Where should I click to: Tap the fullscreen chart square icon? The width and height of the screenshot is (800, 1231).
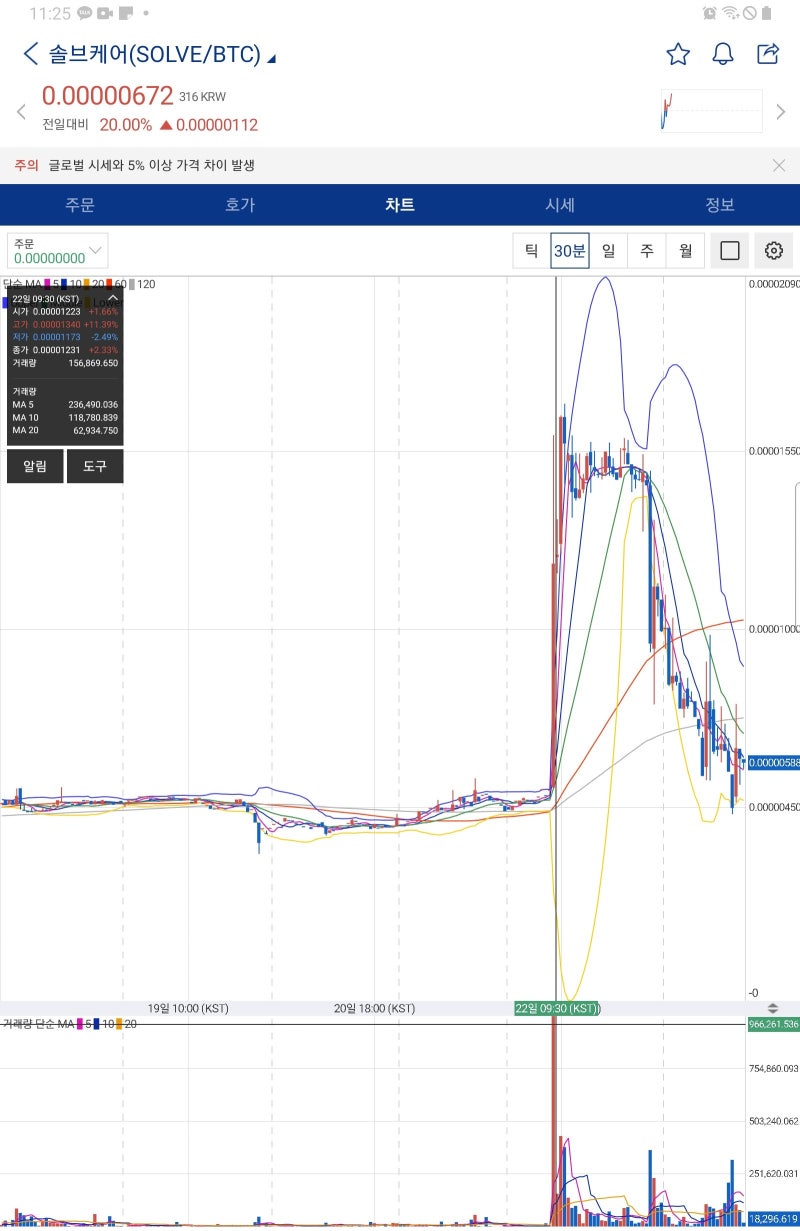[x=730, y=251]
